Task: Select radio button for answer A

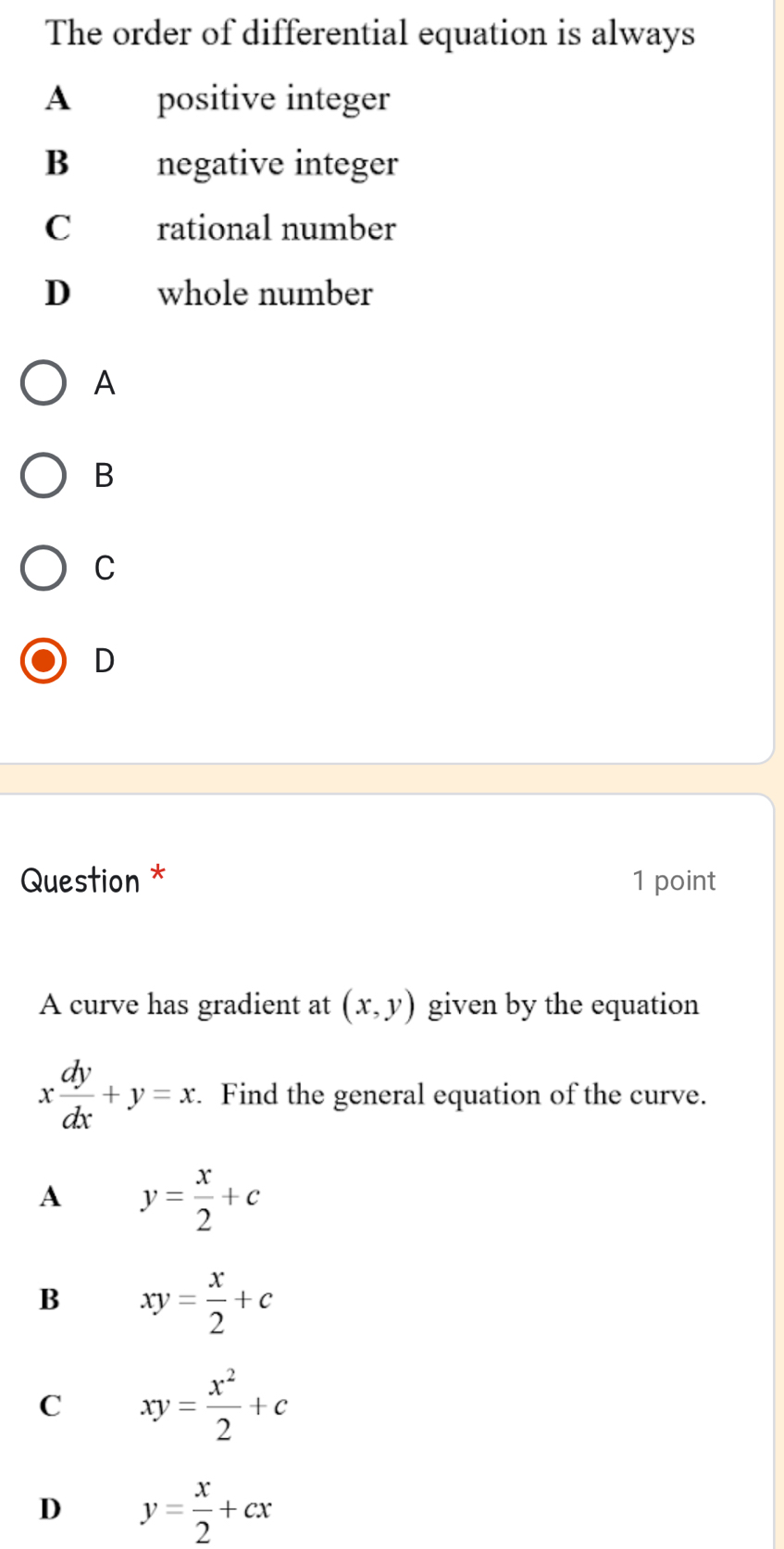Action: [x=44, y=383]
